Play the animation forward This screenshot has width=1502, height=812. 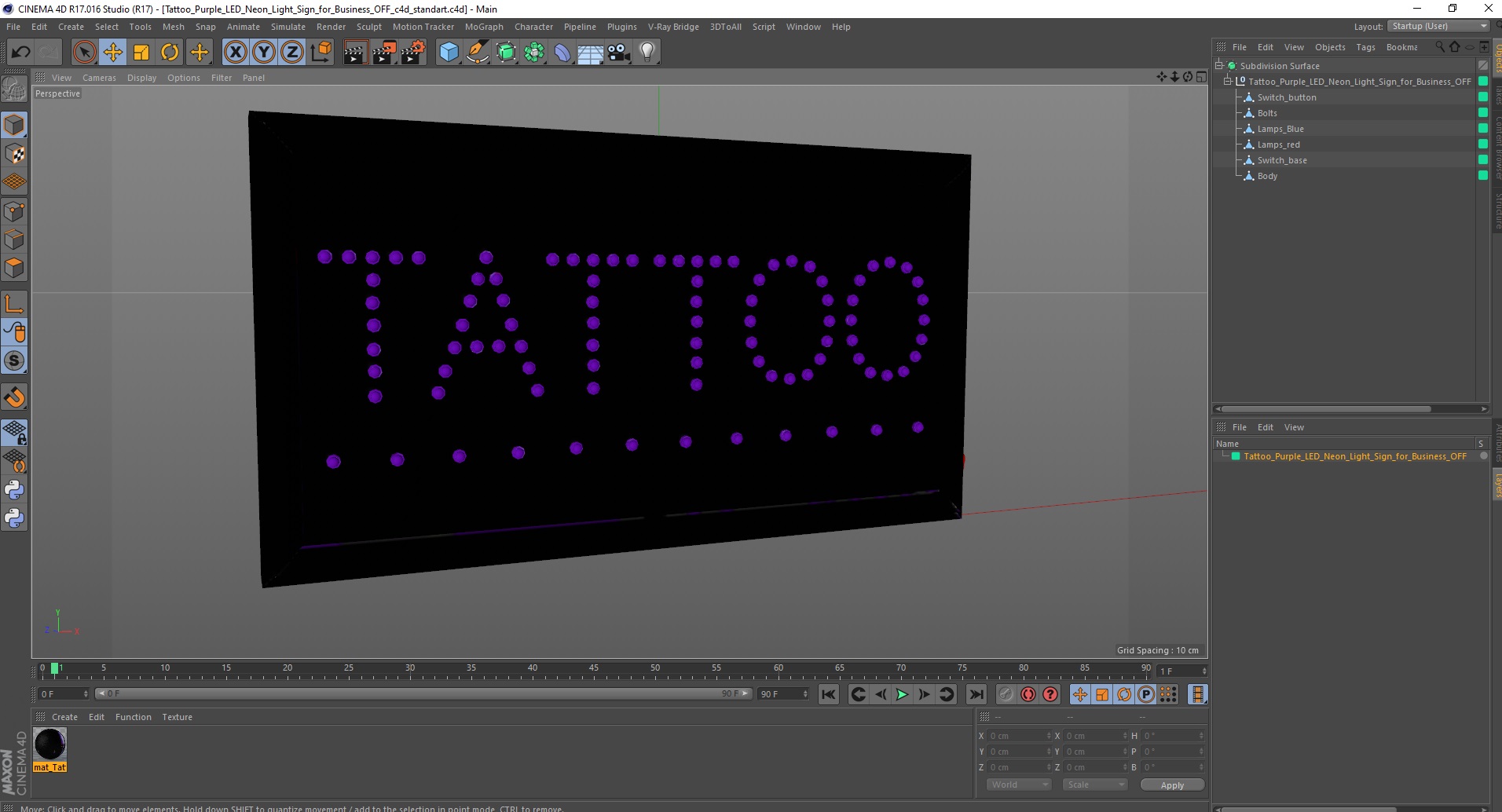click(902, 694)
